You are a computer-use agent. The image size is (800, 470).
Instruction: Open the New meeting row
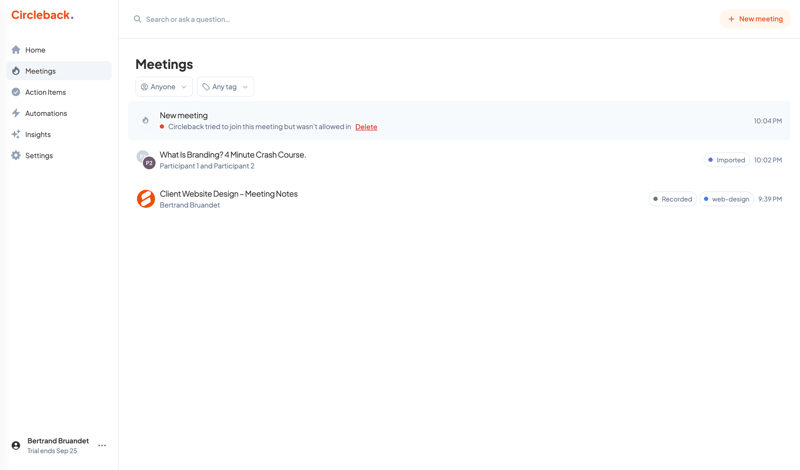pos(459,121)
